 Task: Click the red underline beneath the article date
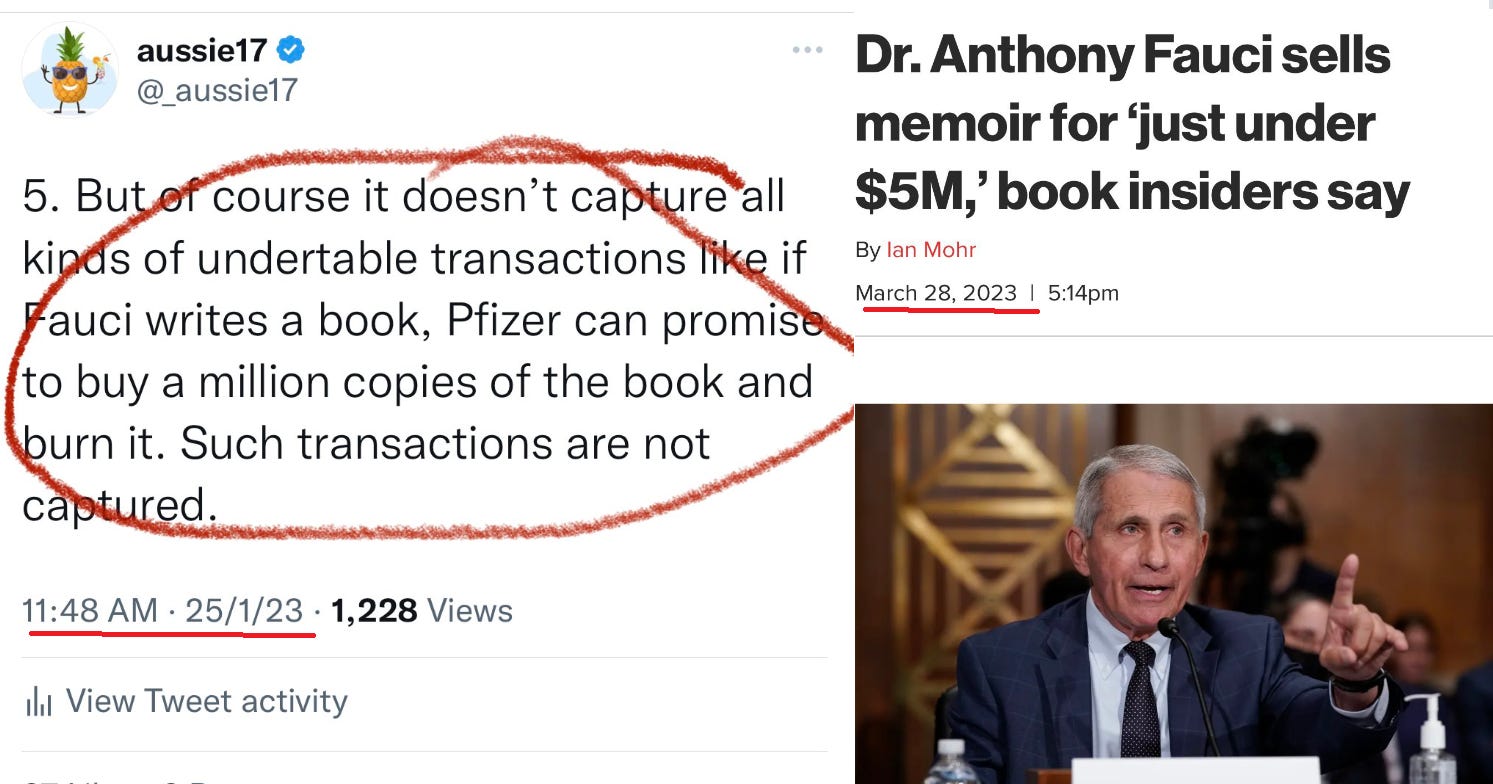[x=950, y=309]
